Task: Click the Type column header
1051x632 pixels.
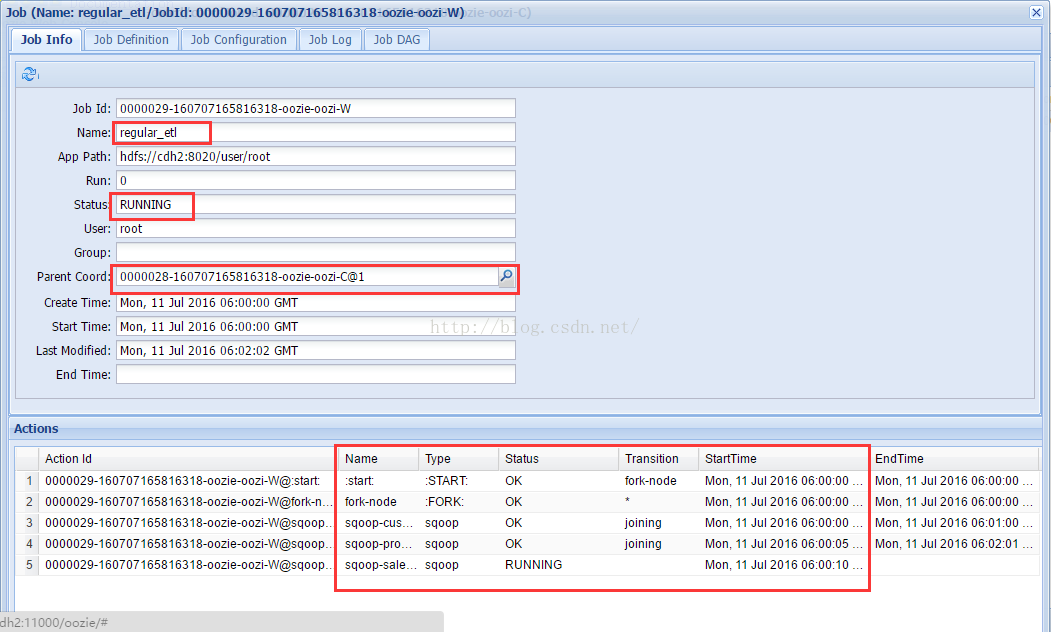Action: click(x=459, y=458)
